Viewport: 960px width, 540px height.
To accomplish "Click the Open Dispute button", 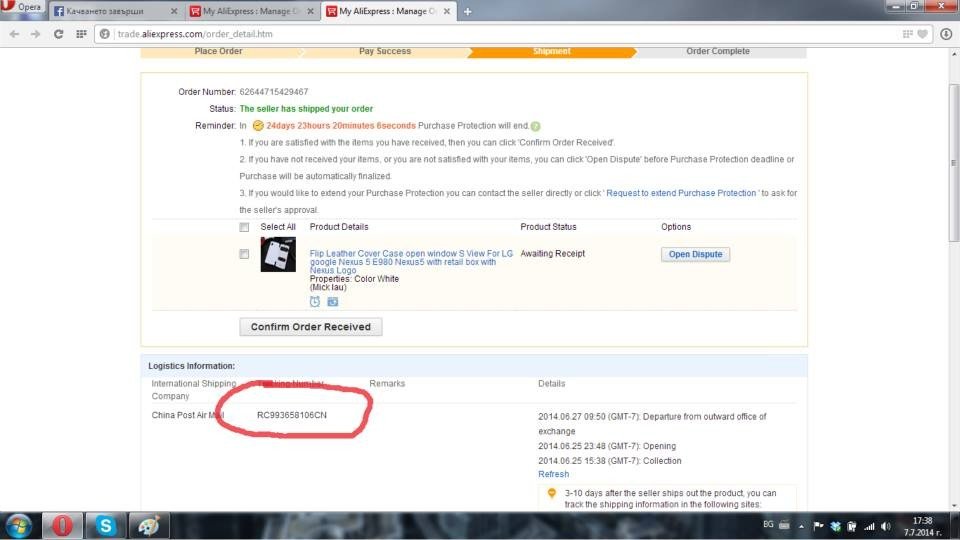I will 695,254.
